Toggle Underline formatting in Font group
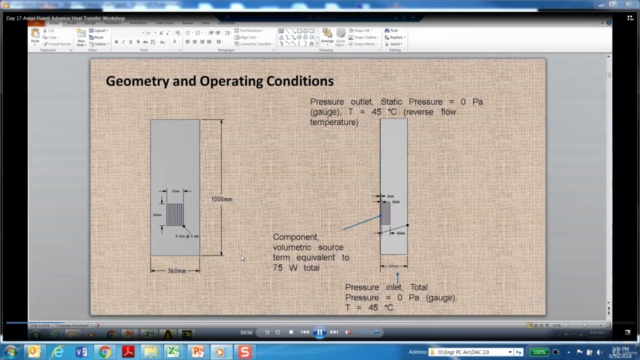The height and width of the screenshot is (360, 640). coord(131,42)
